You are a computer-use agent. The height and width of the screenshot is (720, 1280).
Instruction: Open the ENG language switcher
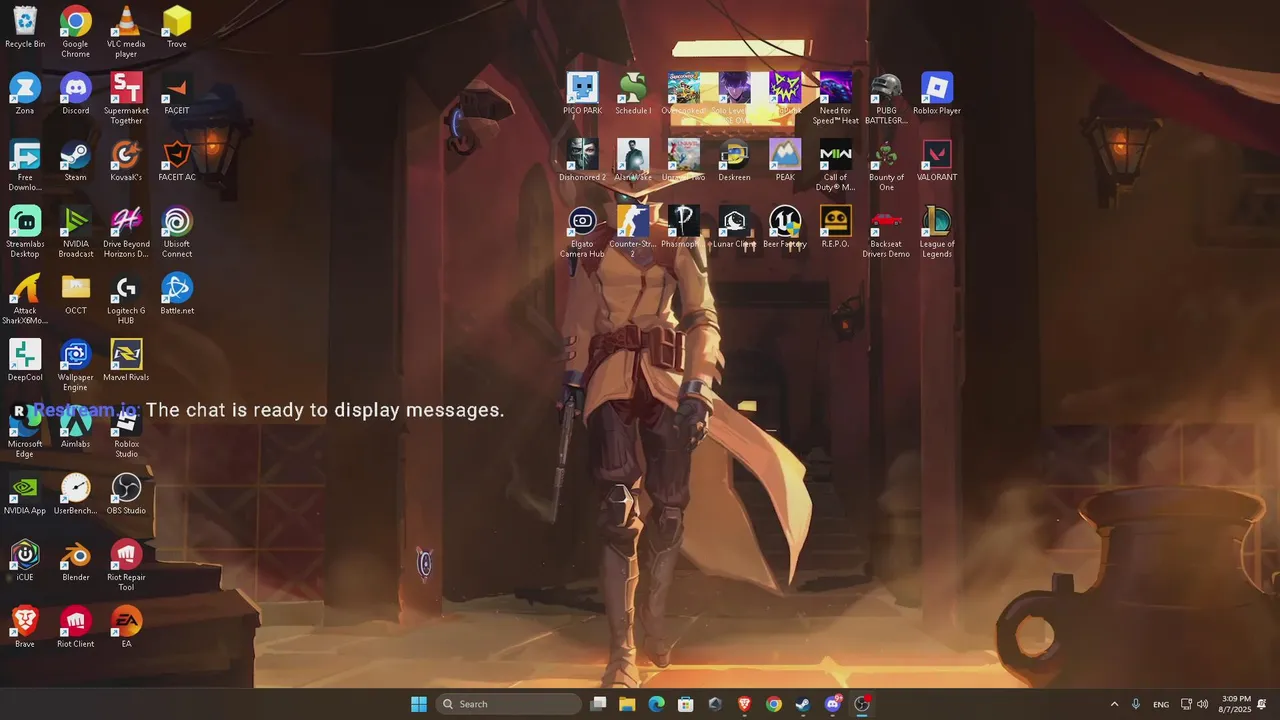click(1161, 704)
